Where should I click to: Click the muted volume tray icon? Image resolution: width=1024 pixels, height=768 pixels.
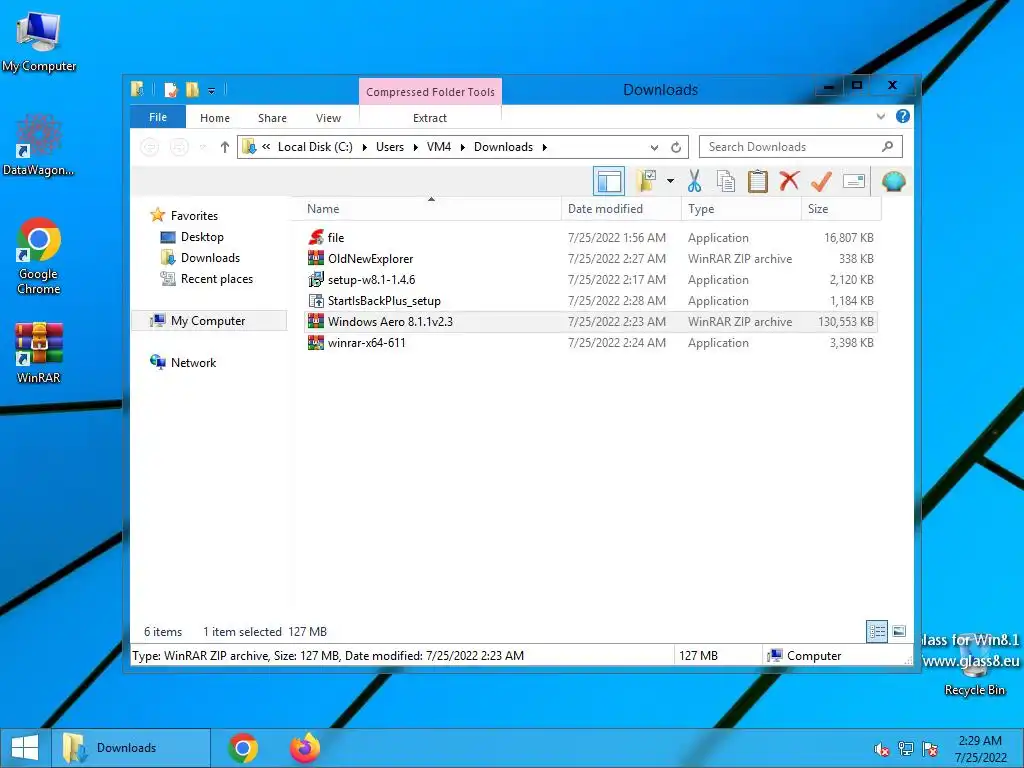(x=882, y=749)
